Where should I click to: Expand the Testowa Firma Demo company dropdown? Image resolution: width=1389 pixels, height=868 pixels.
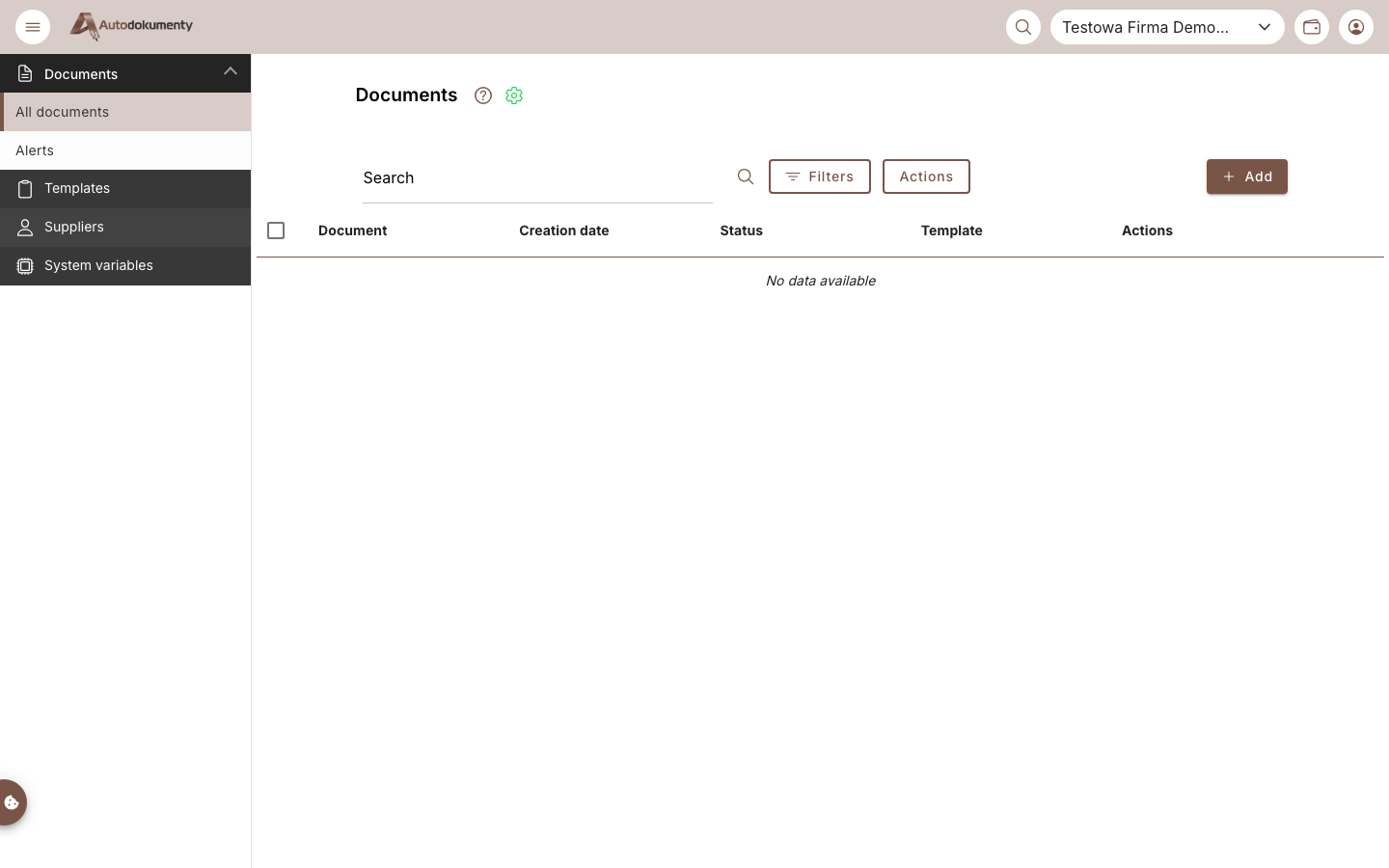[x=1167, y=27]
